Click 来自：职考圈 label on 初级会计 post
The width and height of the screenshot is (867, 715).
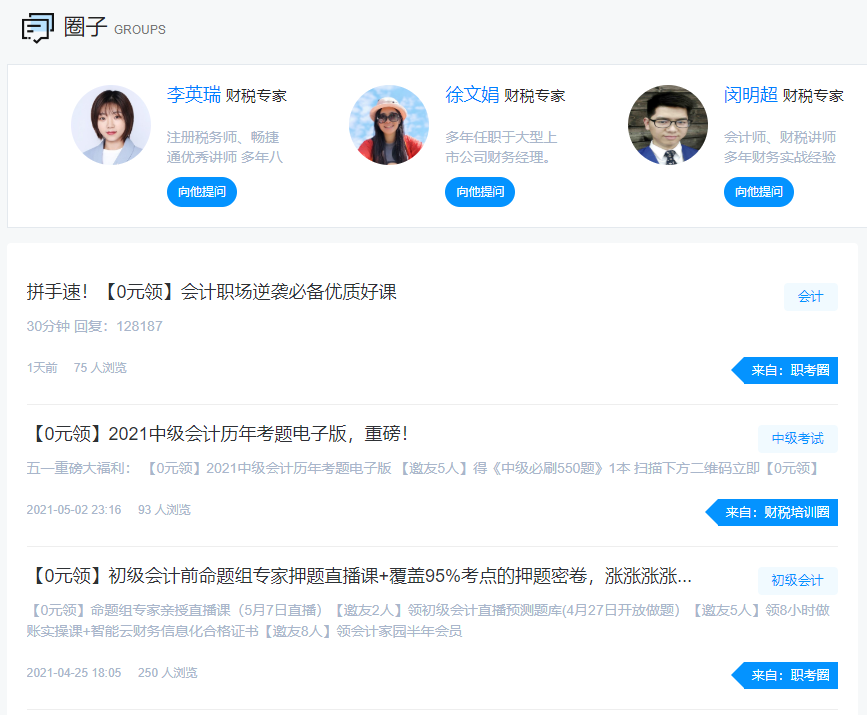785,675
